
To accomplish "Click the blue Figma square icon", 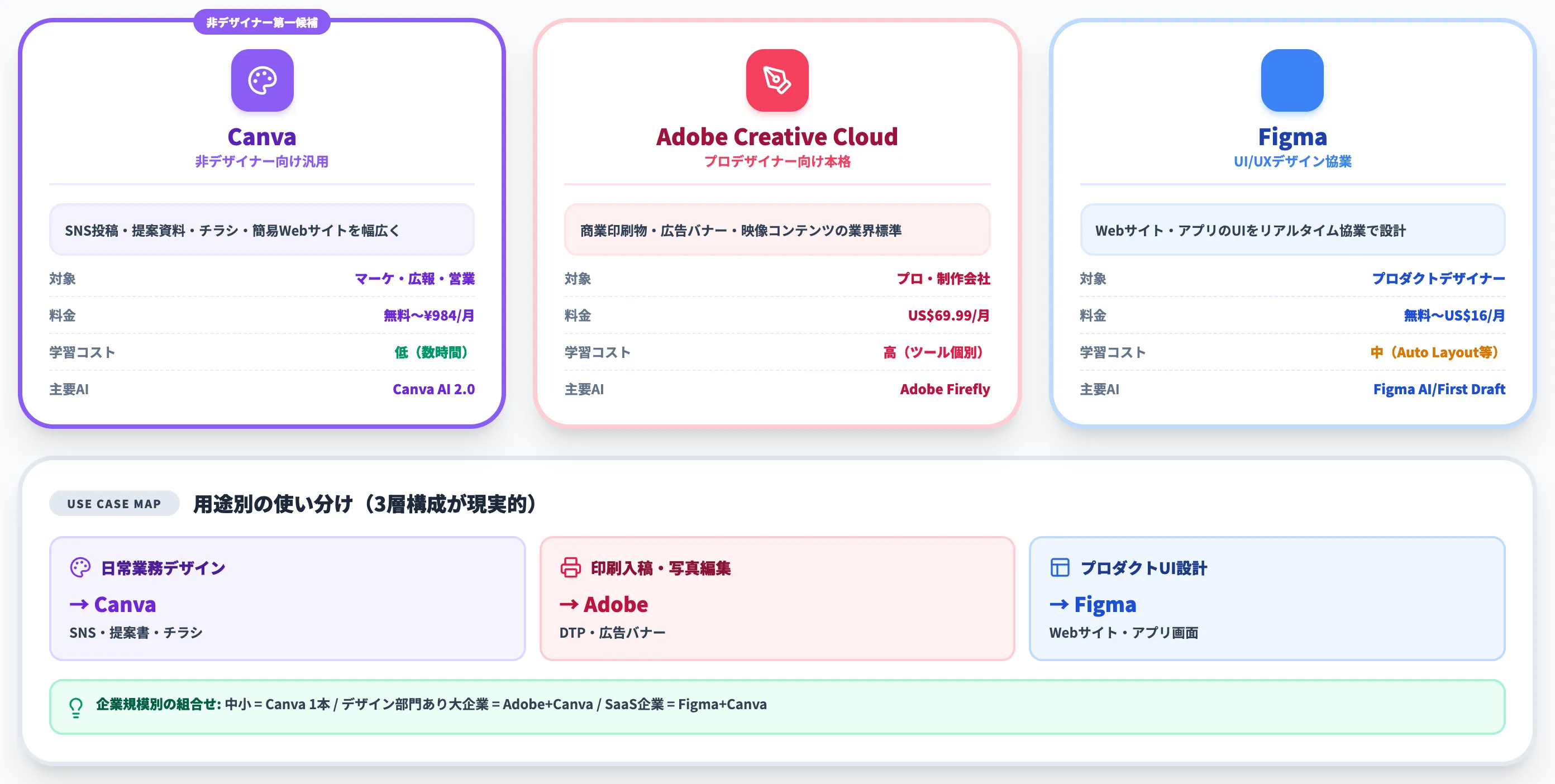I will pyautogui.click(x=1292, y=80).
